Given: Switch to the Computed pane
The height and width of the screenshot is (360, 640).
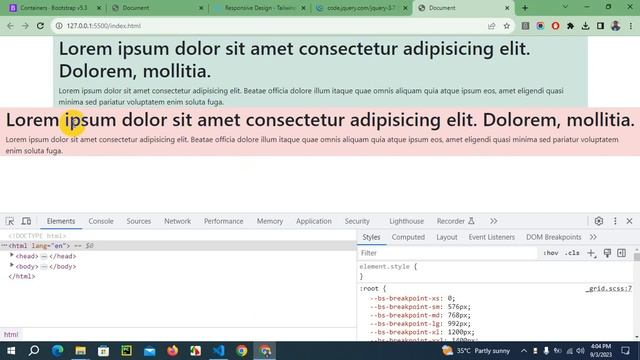Looking at the screenshot, I should (x=408, y=237).
